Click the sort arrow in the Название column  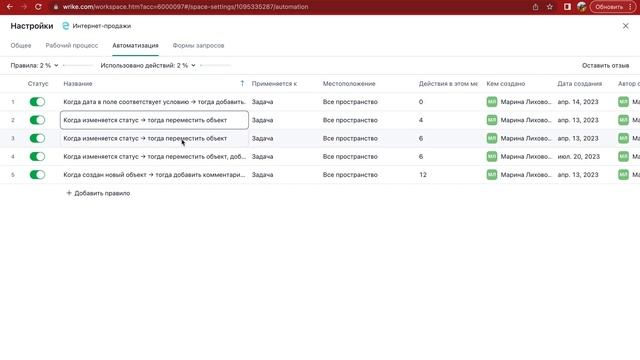[x=242, y=83]
